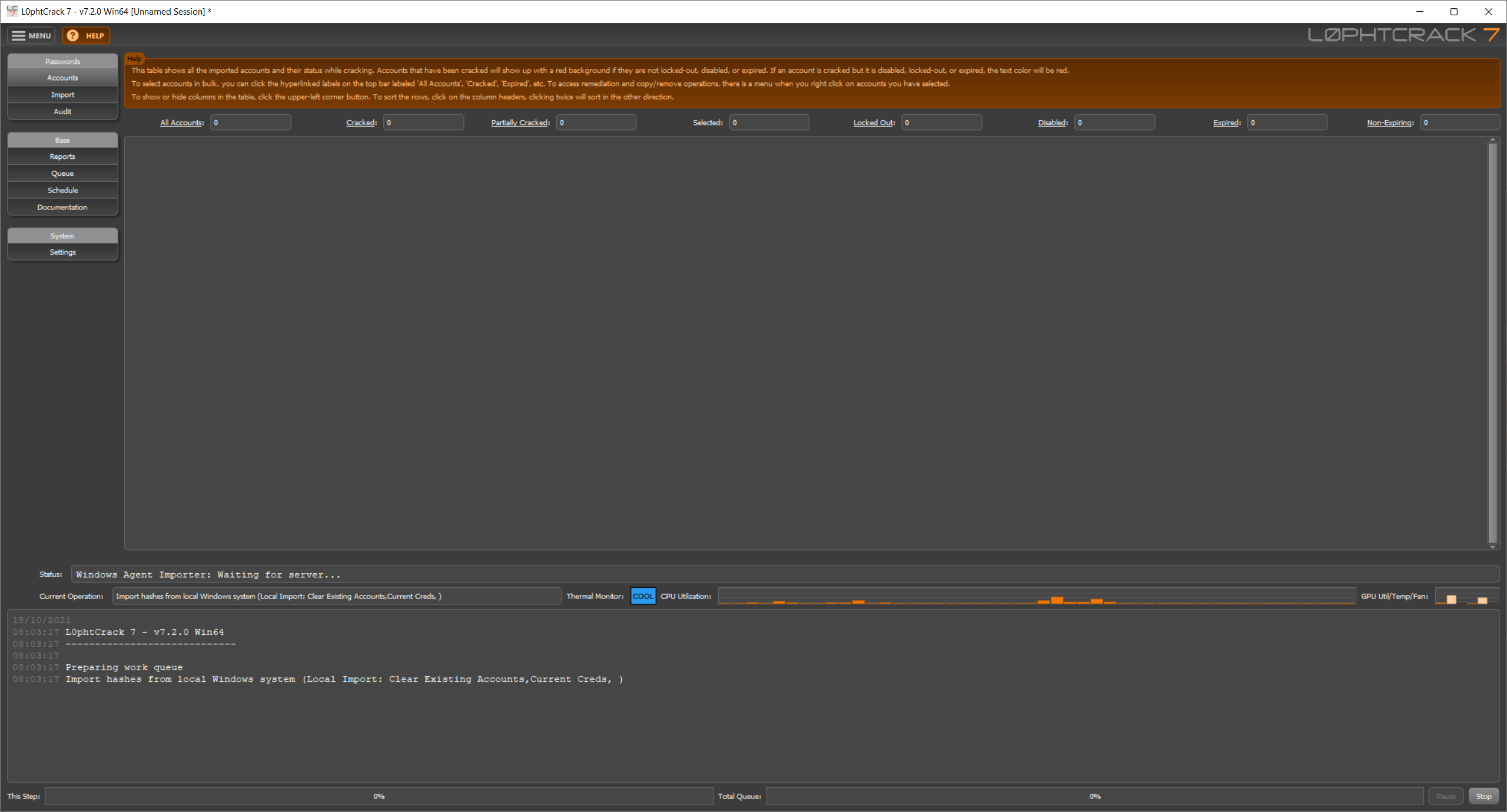
Task: Click the Partially Cracked count field
Action: pos(596,122)
